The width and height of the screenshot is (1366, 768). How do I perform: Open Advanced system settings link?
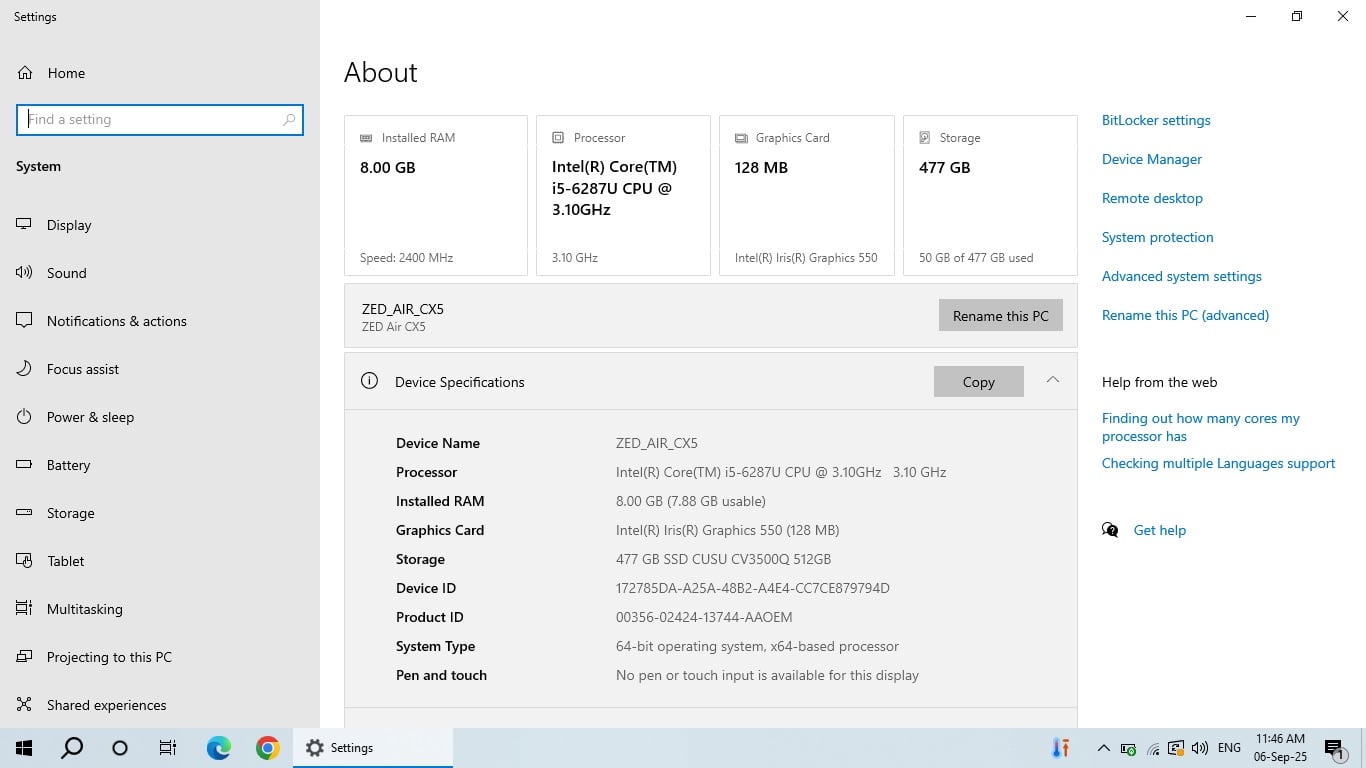1182,276
